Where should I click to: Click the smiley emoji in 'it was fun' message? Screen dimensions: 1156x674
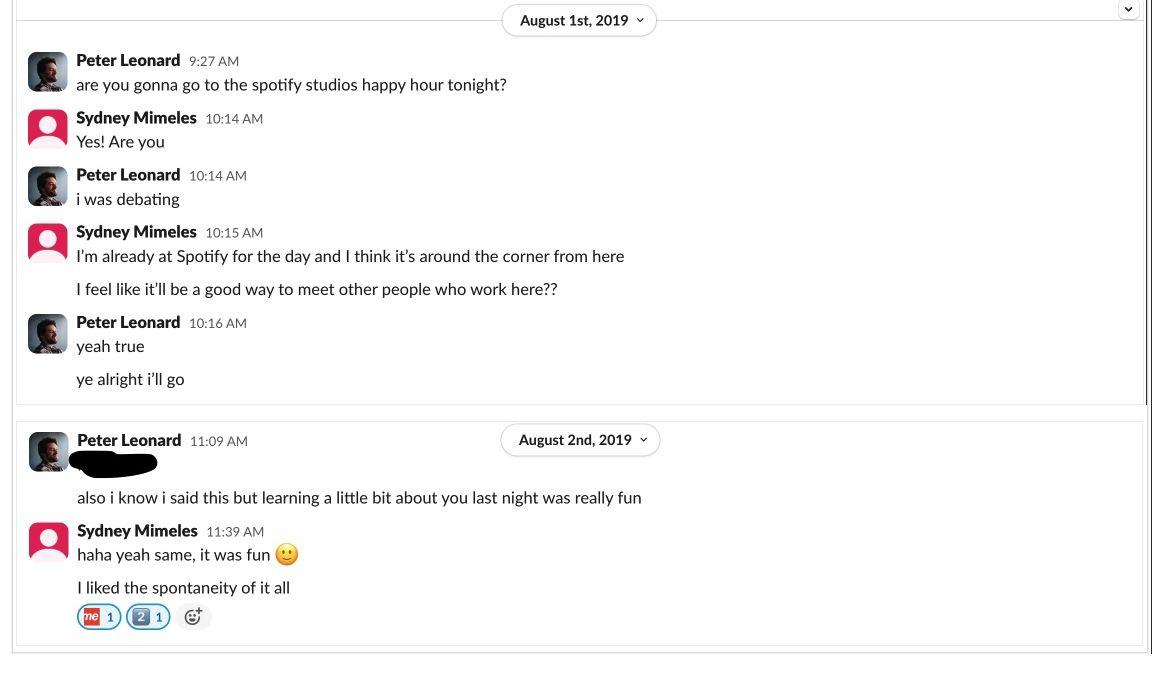click(287, 555)
